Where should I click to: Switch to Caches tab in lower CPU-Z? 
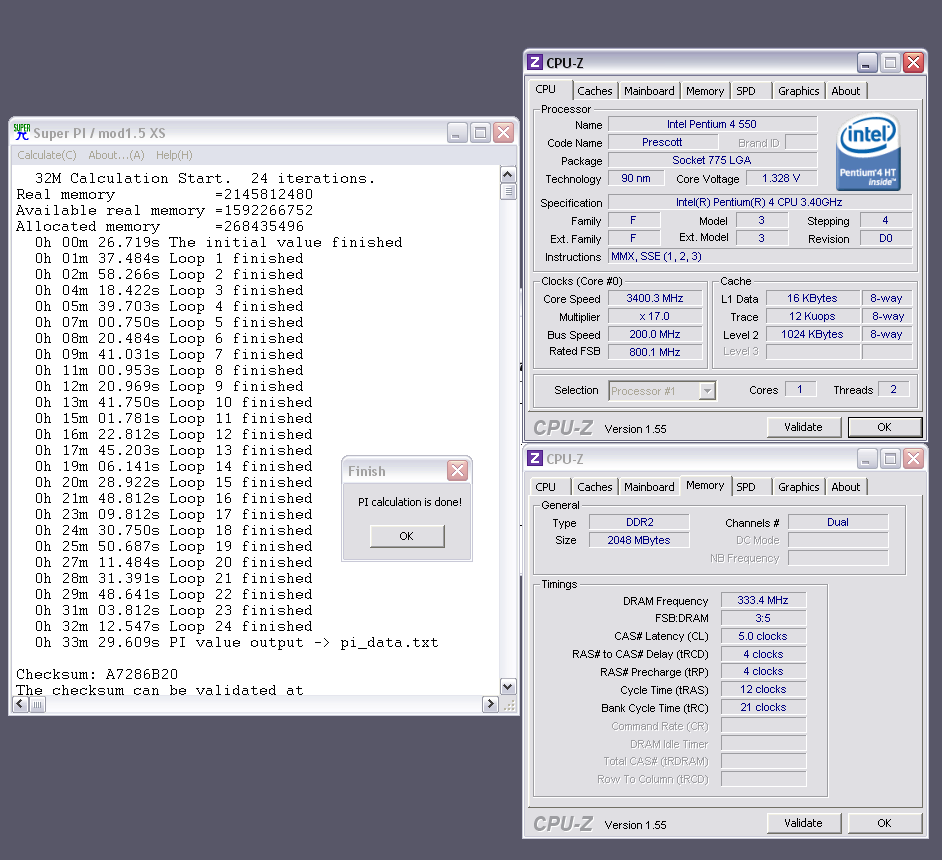click(595, 487)
